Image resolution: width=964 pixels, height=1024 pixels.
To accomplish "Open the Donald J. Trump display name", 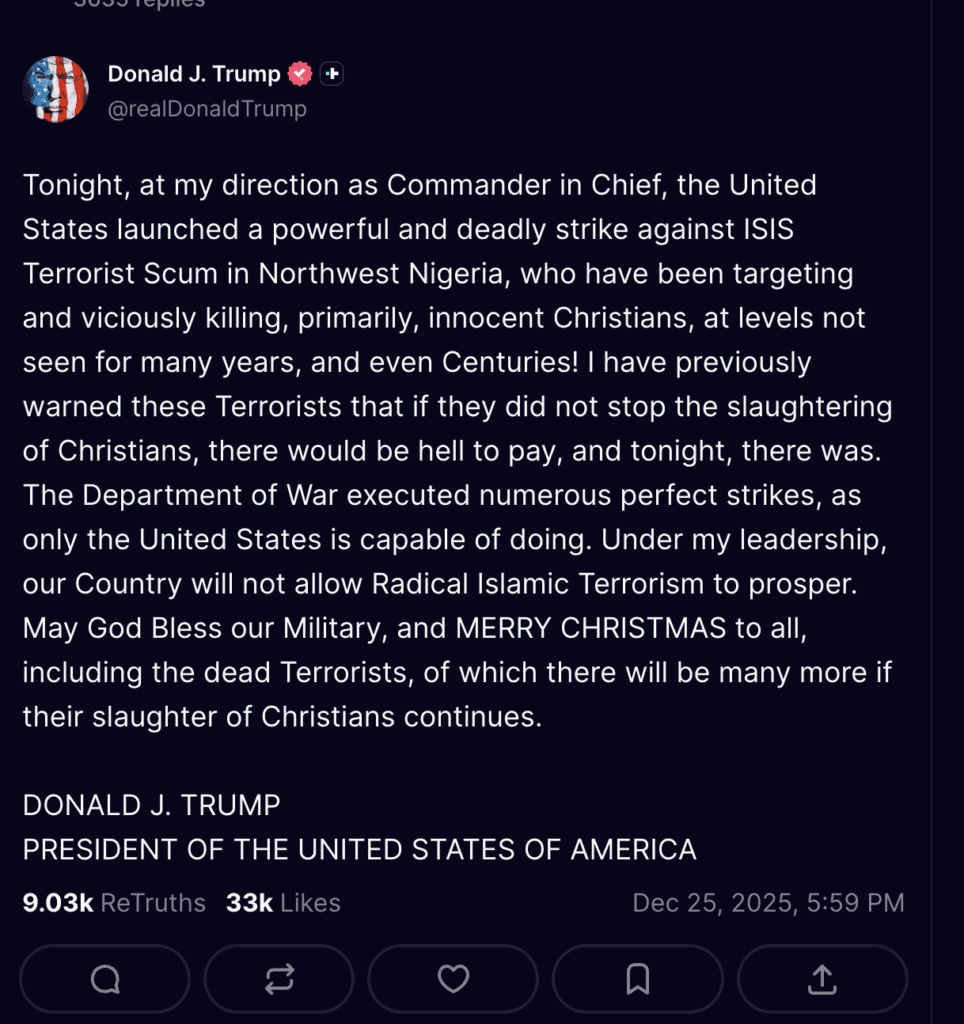I will [193, 74].
